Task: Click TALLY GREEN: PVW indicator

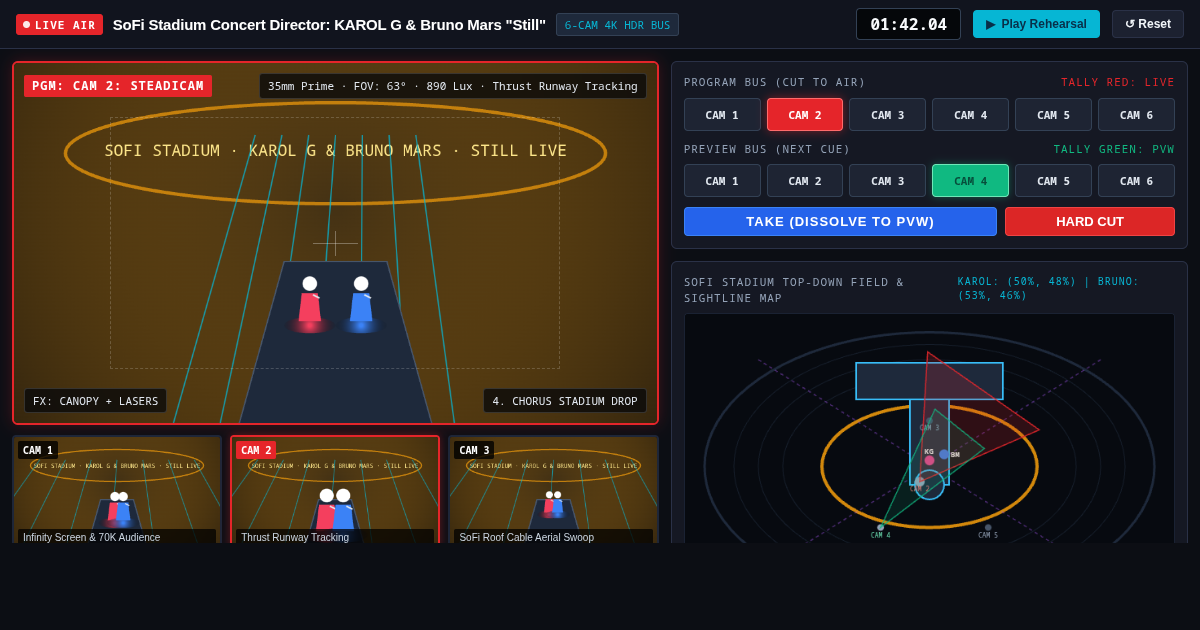Action: (x=1114, y=149)
